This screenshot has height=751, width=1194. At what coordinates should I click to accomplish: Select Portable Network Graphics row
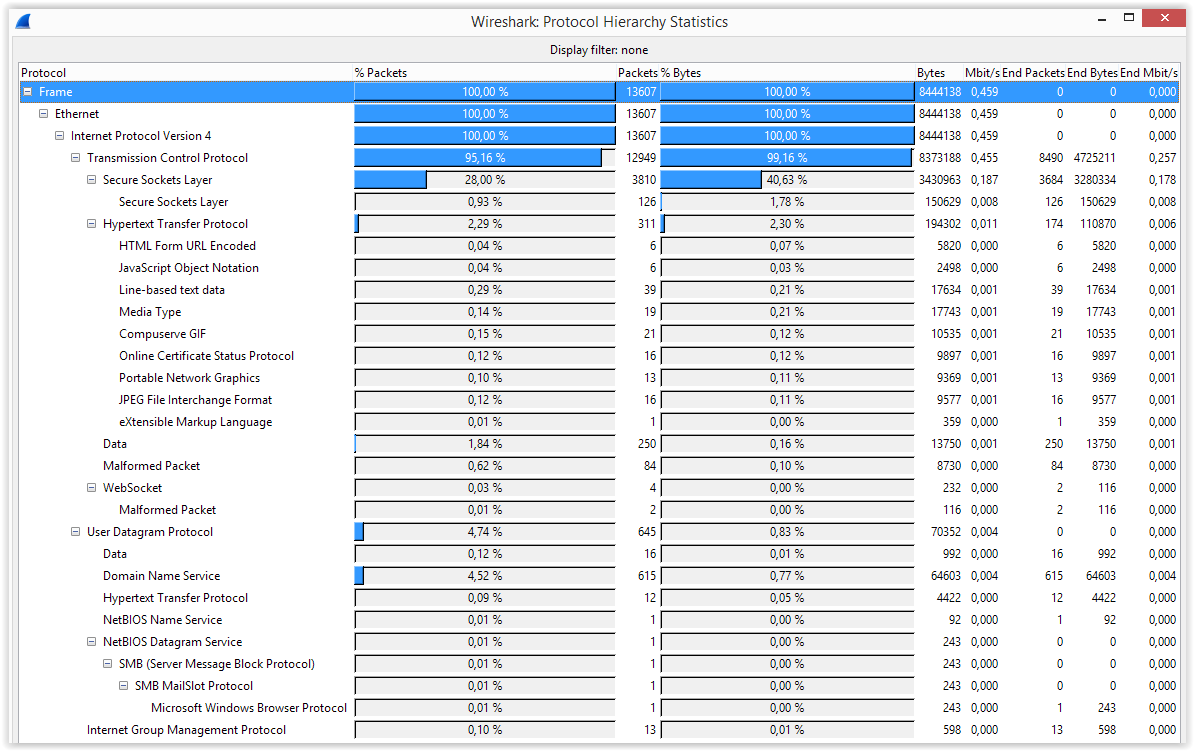pyautogui.click(x=599, y=378)
